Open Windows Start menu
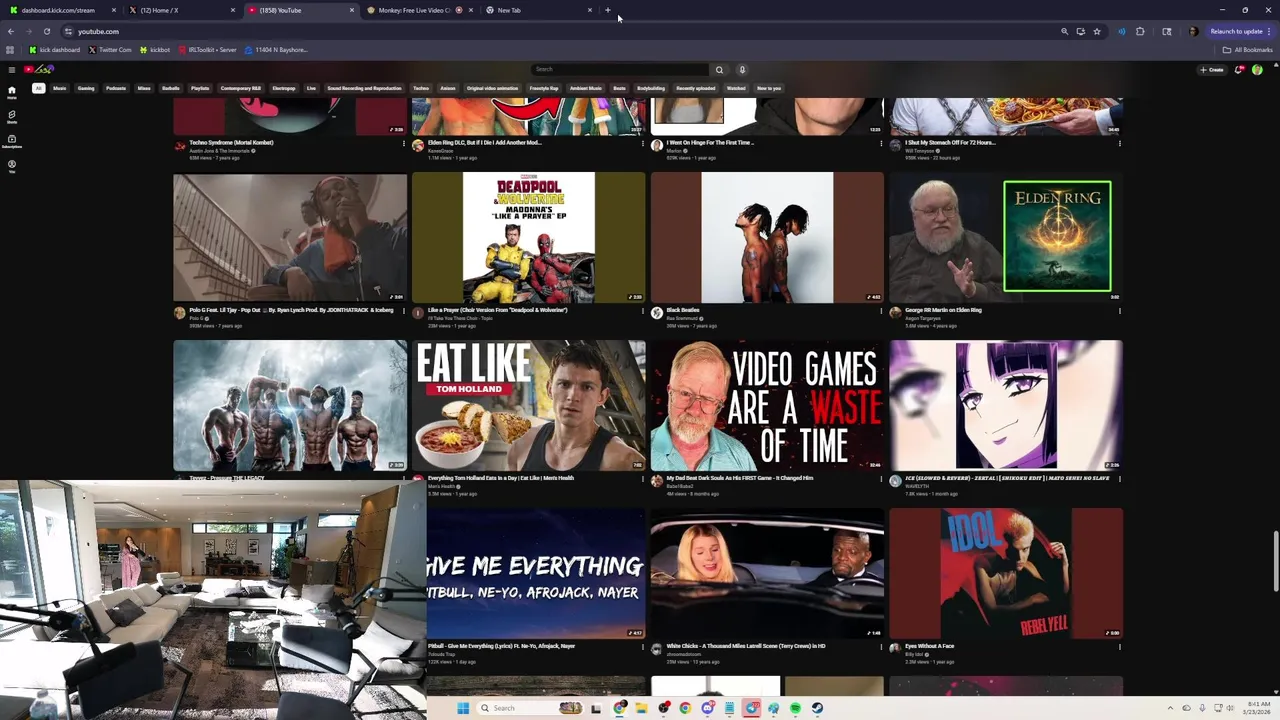 (x=463, y=708)
